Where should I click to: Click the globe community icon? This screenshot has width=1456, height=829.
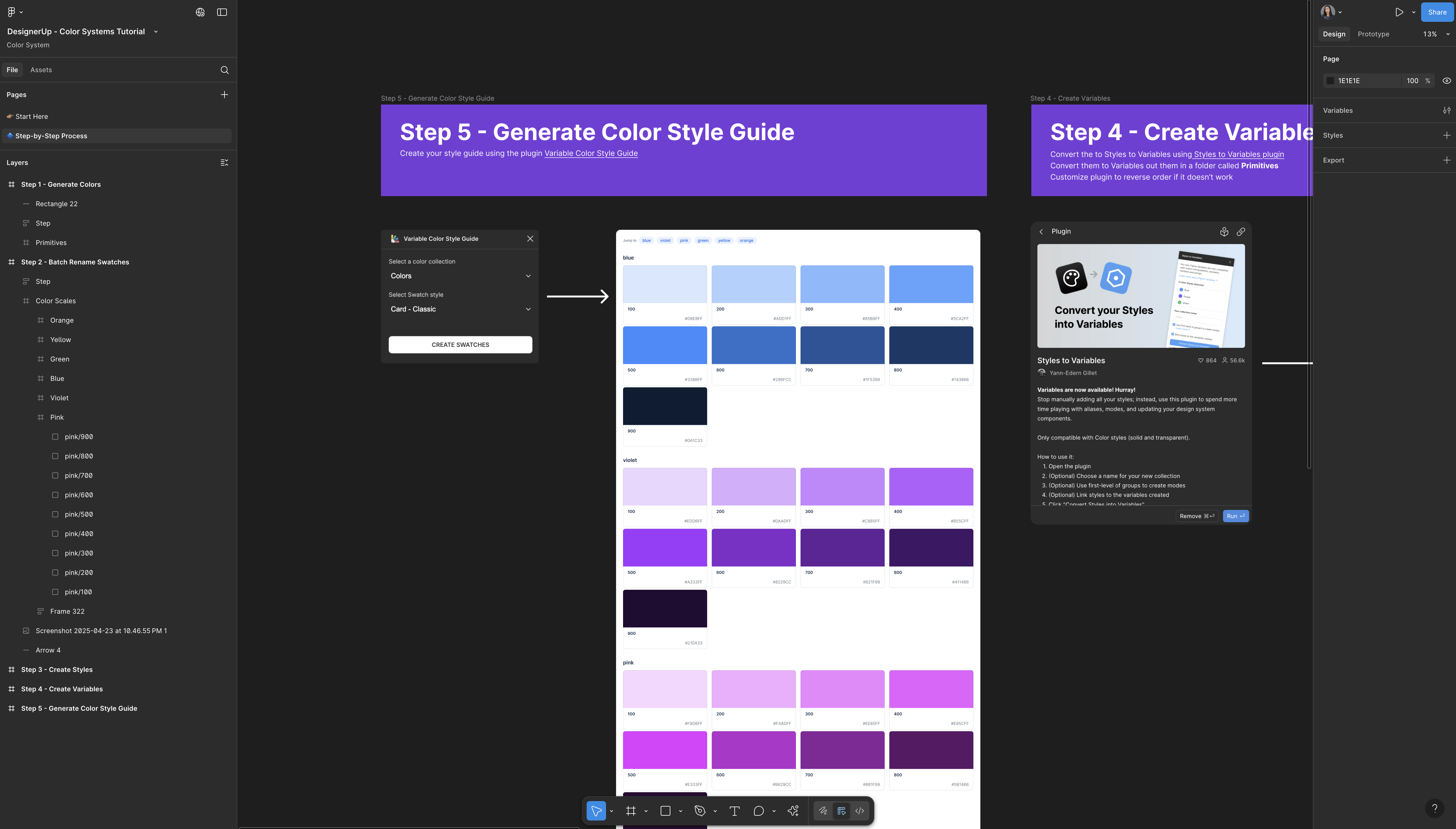pyautogui.click(x=200, y=12)
